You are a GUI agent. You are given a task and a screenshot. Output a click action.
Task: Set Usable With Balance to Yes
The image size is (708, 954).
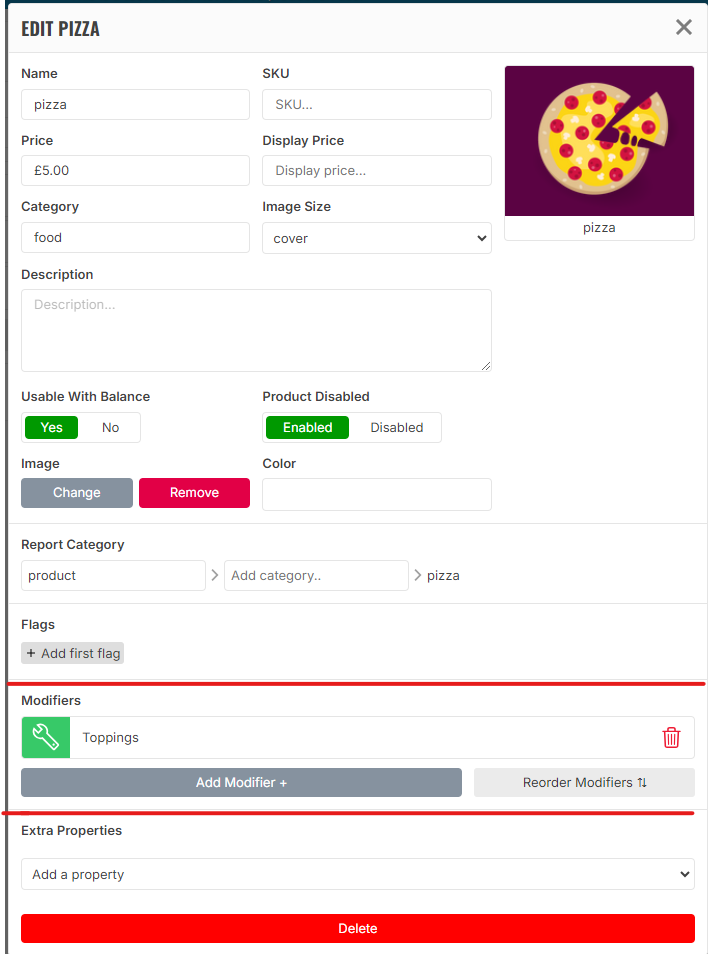pos(52,427)
